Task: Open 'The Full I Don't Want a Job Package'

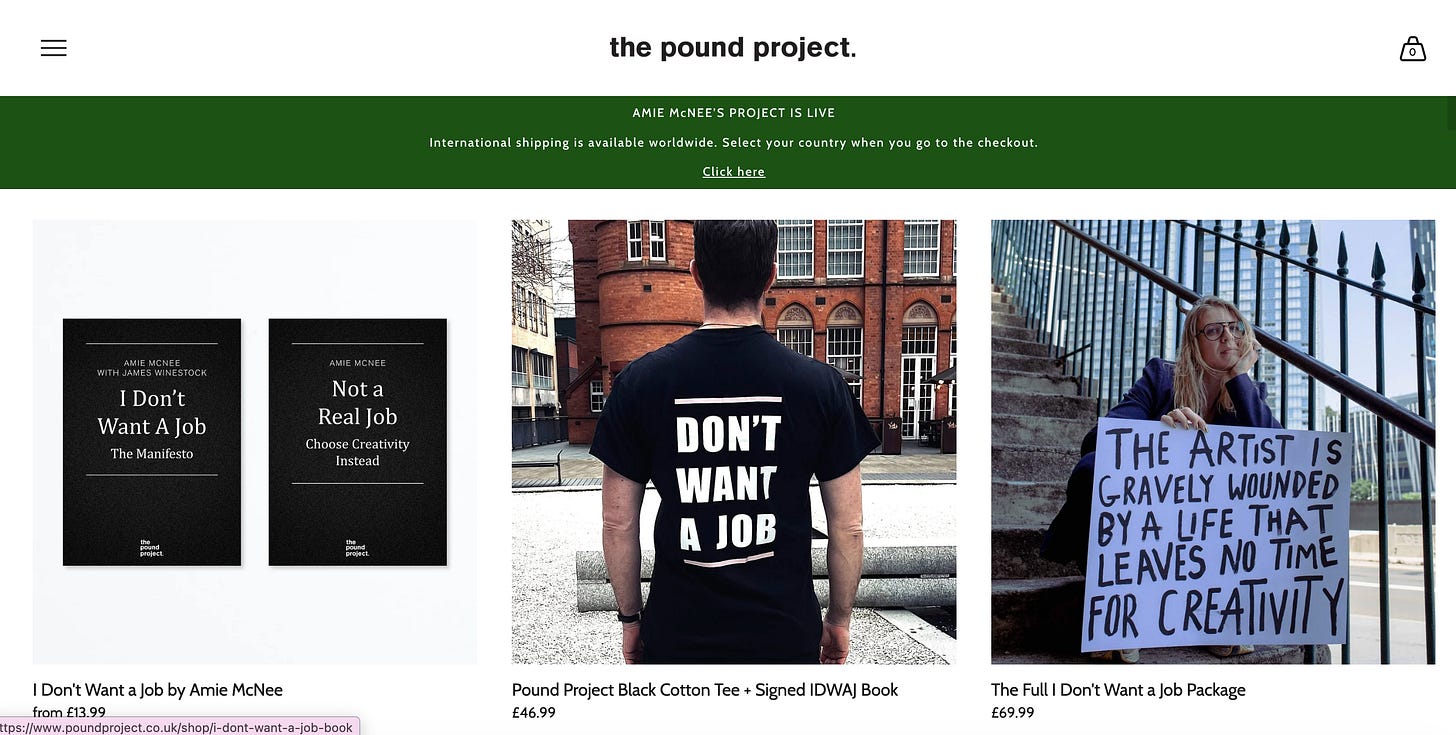Action: point(1118,690)
